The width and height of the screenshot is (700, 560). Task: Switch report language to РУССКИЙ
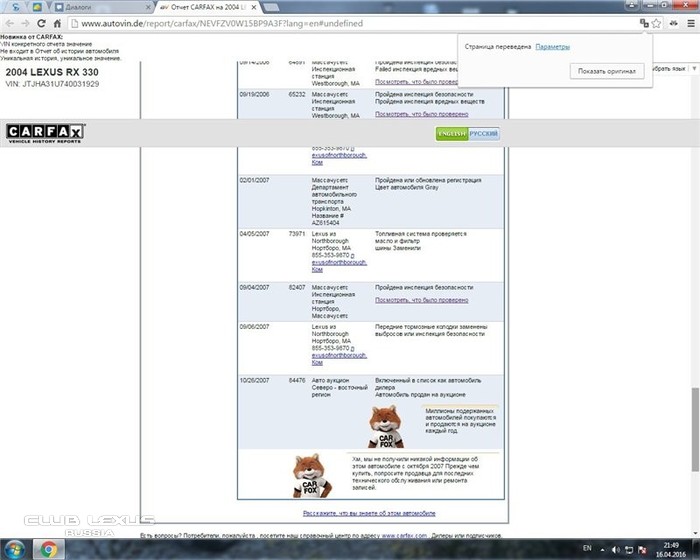pos(484,134)
